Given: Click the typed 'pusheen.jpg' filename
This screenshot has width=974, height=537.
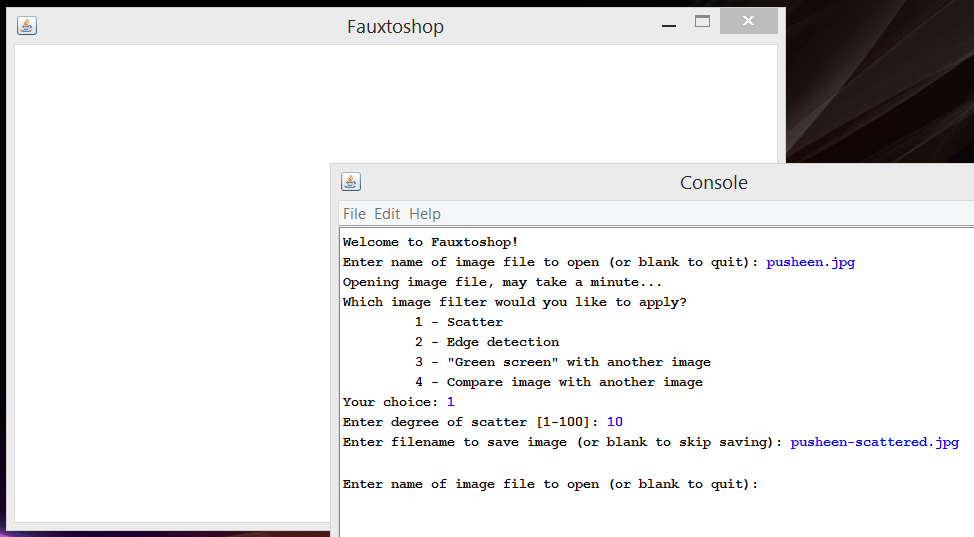Looking at the screenshot, I should tap(811, 262).
